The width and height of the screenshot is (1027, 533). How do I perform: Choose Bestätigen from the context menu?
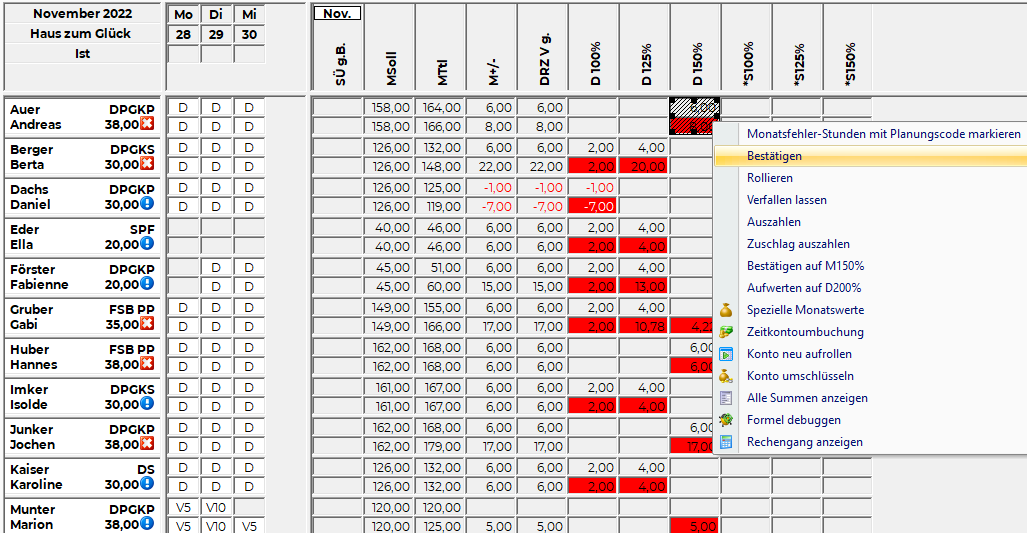774,156
